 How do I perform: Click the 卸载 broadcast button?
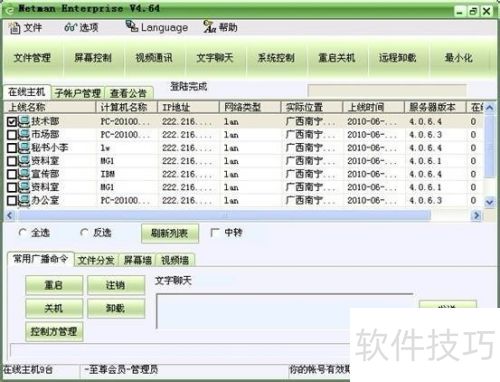pos(116,308)
